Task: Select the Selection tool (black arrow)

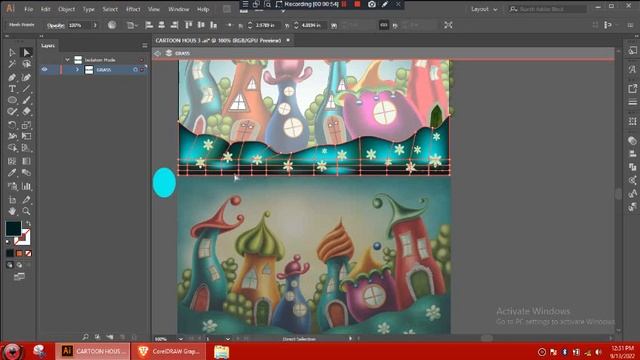Action: tap(12, 53)
